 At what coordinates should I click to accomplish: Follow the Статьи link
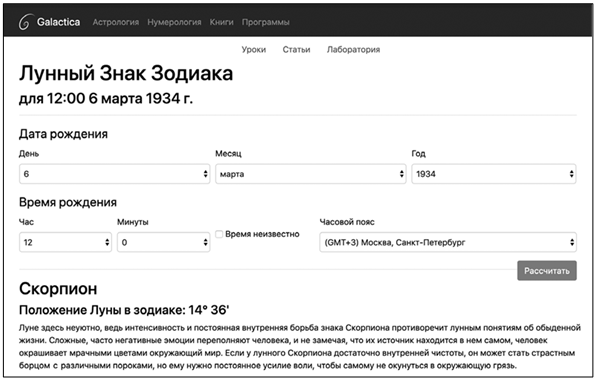[296, 50]
